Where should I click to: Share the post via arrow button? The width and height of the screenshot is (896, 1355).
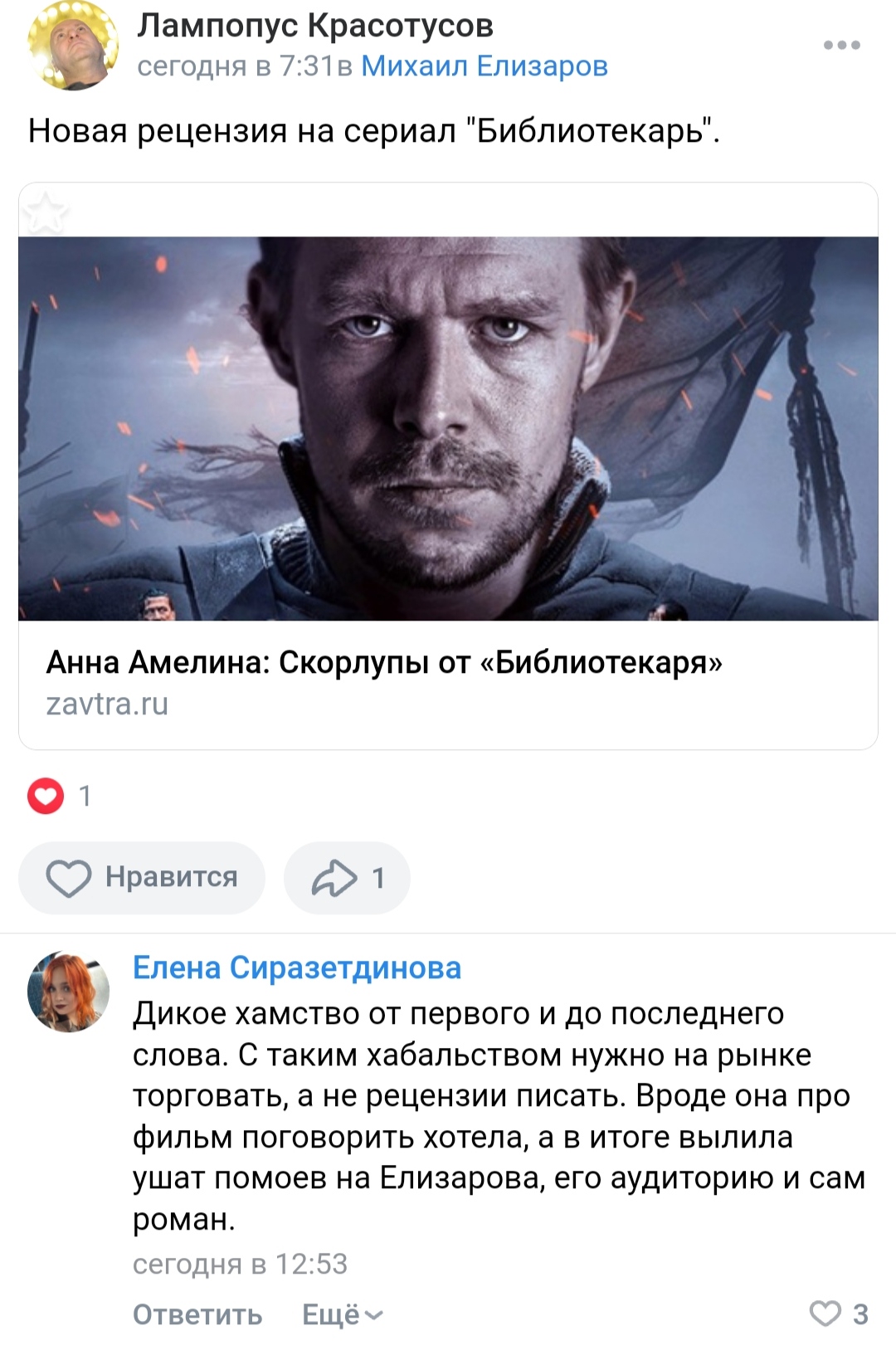click(347, 878)
